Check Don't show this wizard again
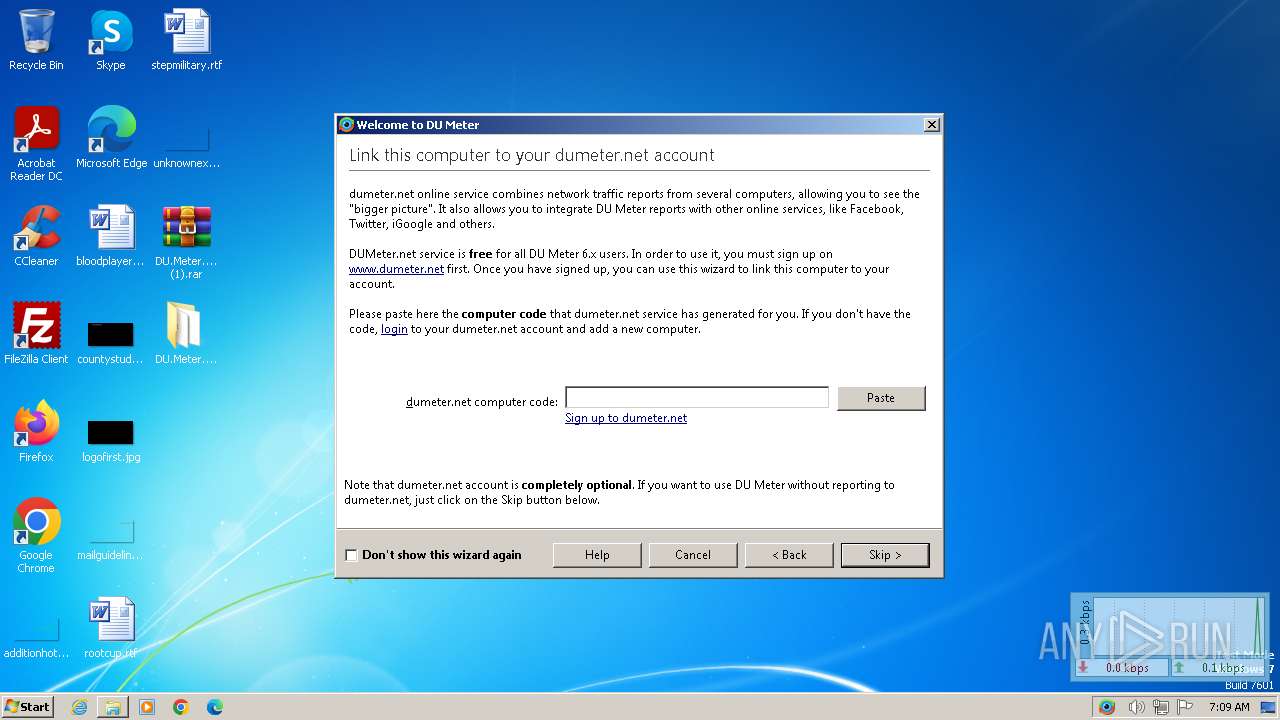This screenshot has width=1280, height=720. coord(351,555)
